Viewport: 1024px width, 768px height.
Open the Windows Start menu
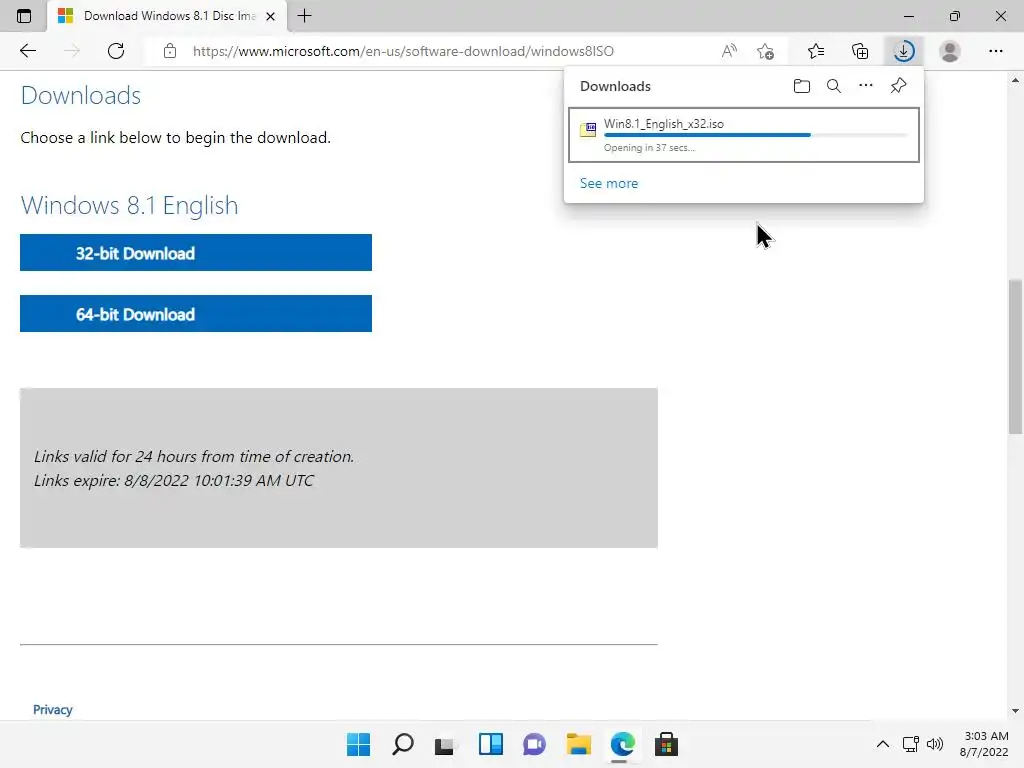(x=359, y=744)
